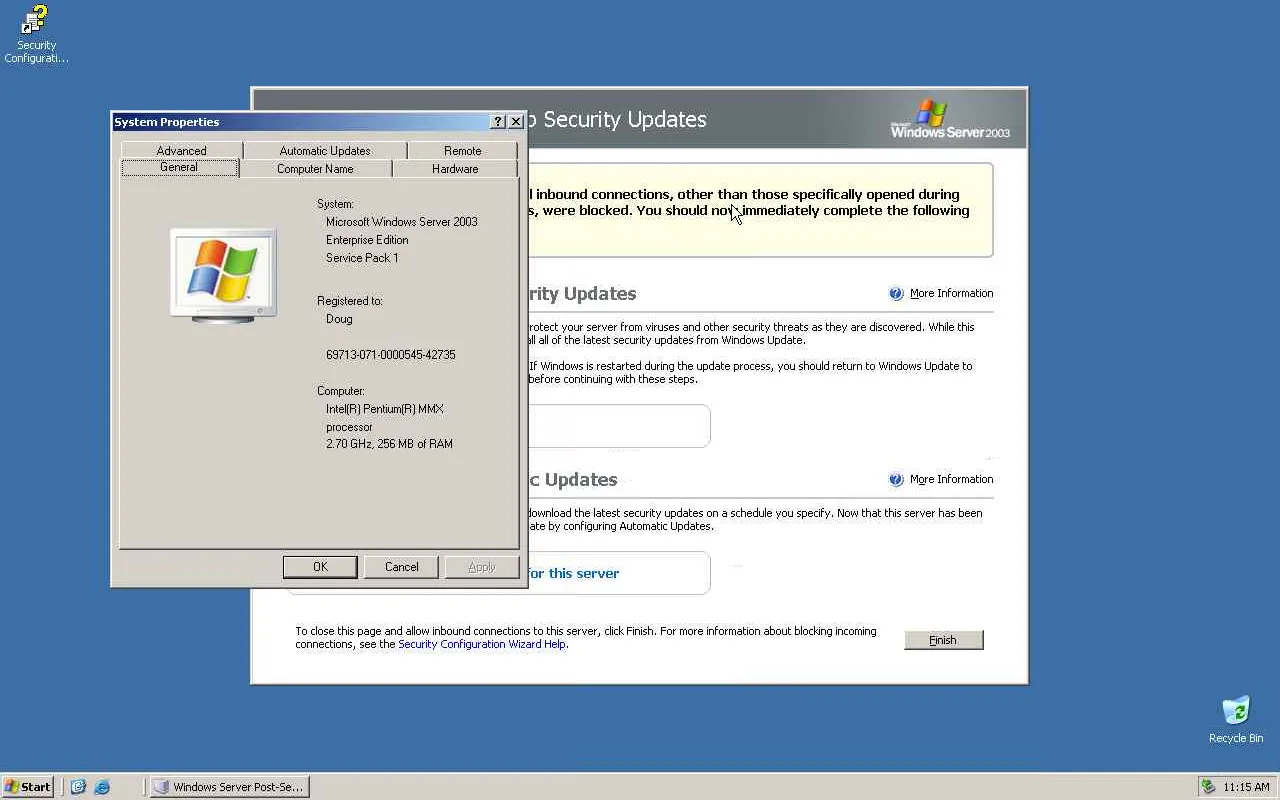Click the 'Enterprise Edition' text
1280x800 pixels.
tap(367, 240)
